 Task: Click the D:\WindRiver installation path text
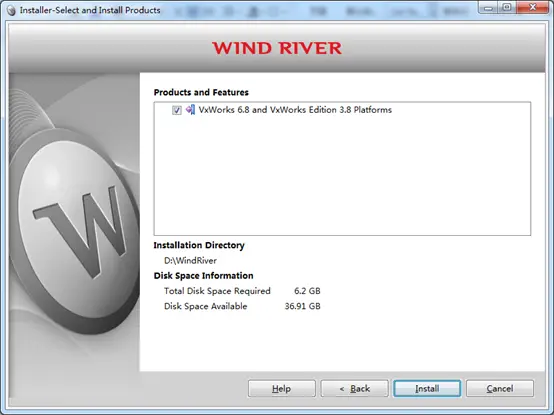click(x=190, y=261)
